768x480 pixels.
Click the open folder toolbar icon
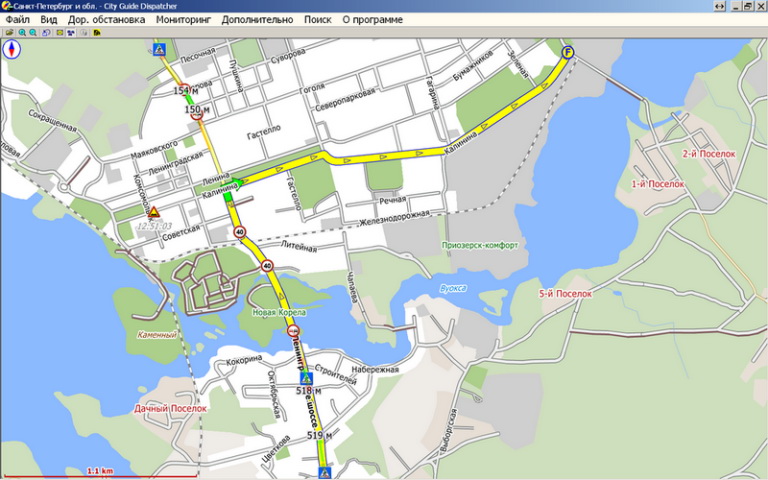click(9, 32)
